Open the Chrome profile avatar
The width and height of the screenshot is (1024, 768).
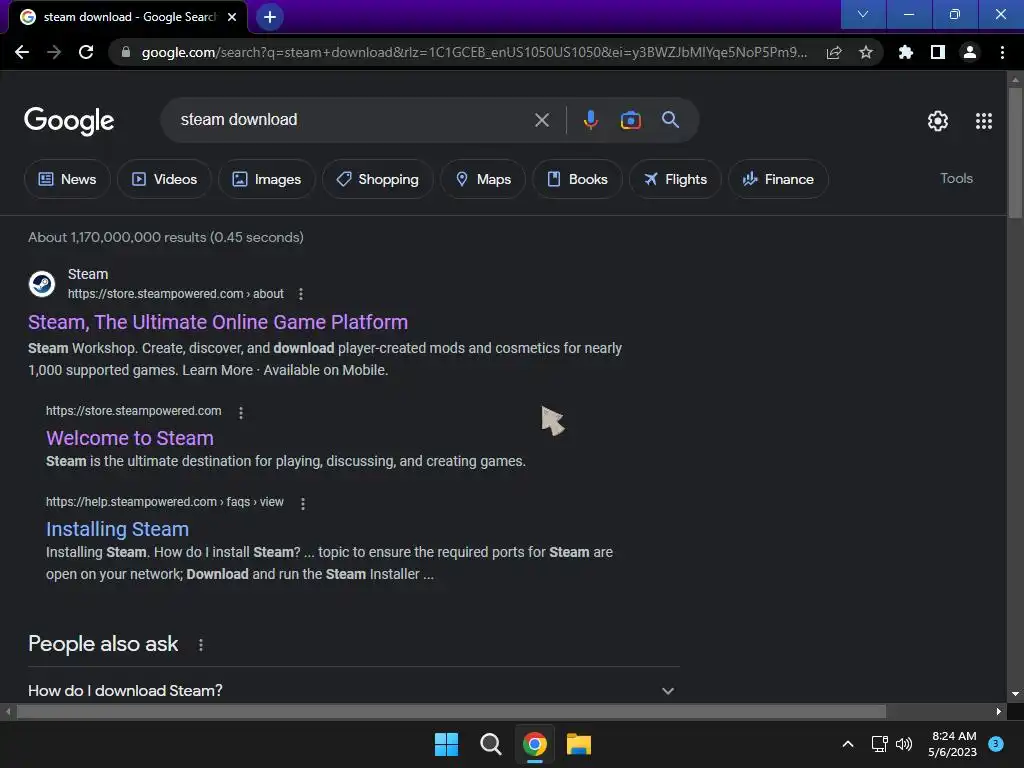970,52
